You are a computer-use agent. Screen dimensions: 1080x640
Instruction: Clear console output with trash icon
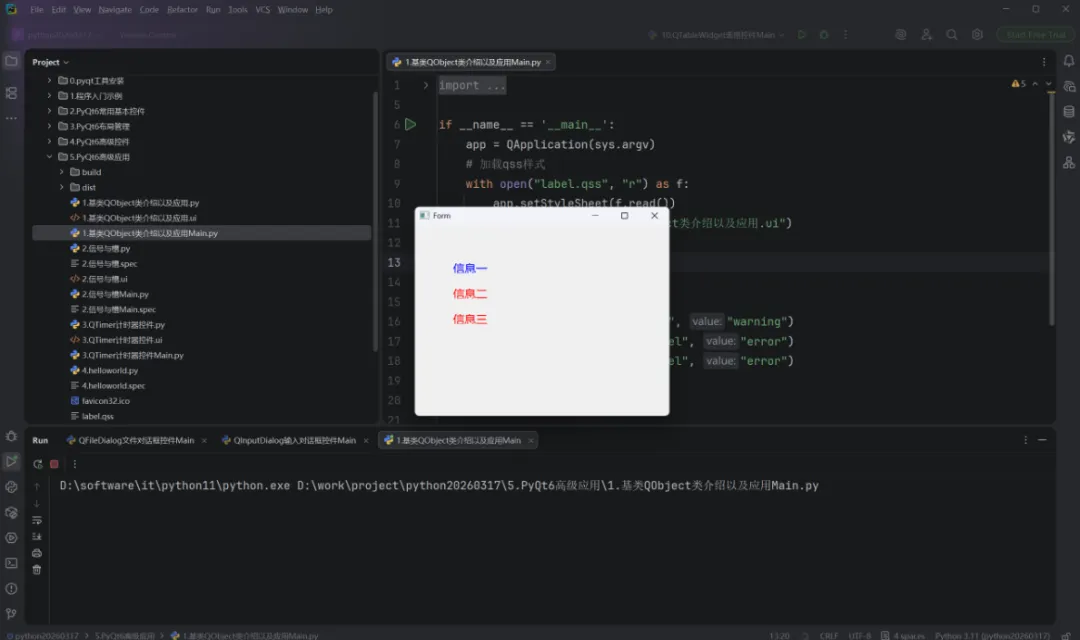coord(37,570)
